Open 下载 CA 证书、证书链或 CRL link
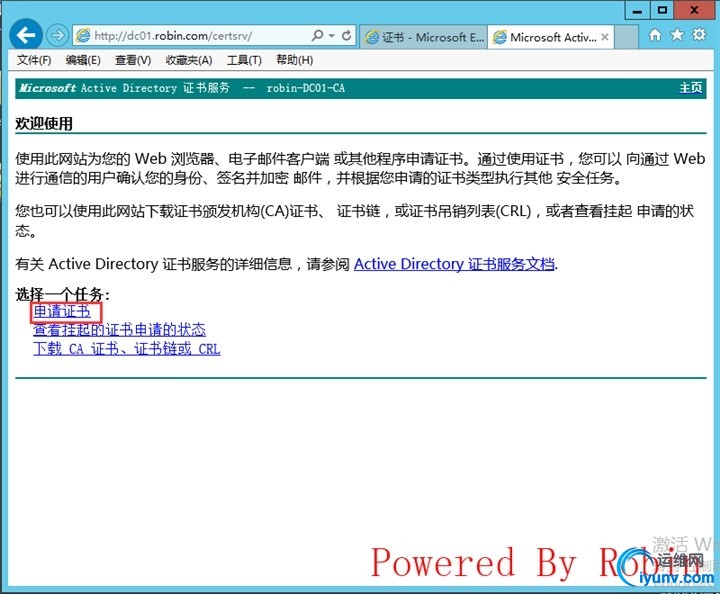 pyautogui.click(x=127, y=349)
